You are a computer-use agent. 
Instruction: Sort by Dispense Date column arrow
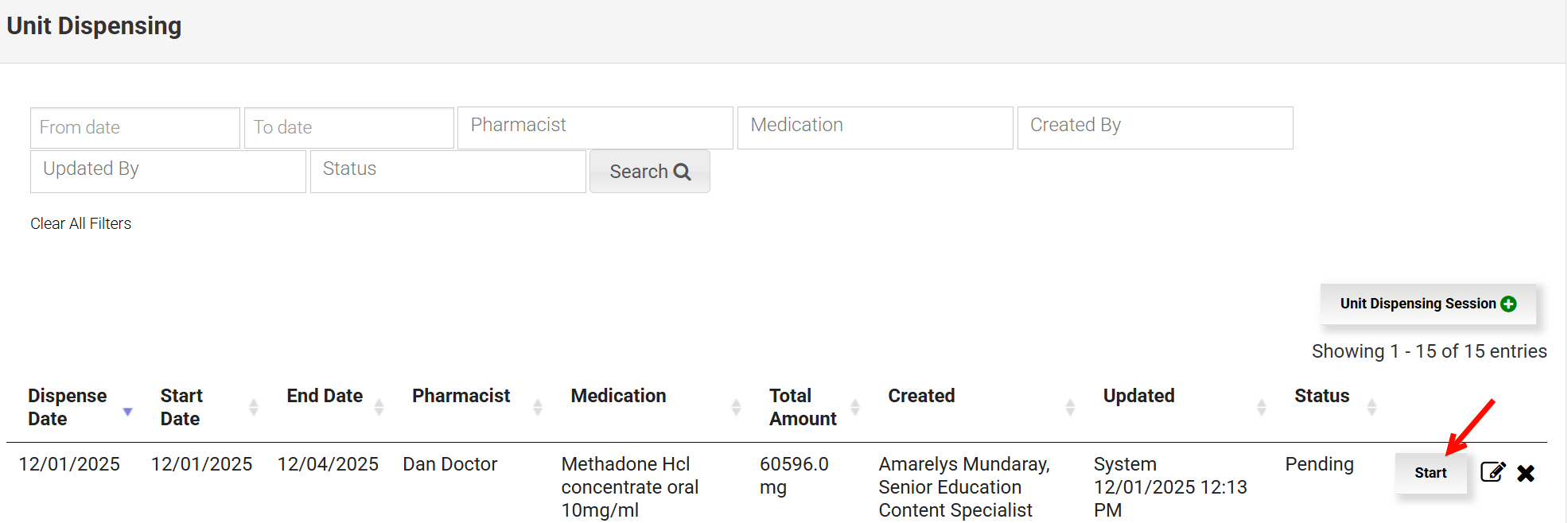coord(127,411)
